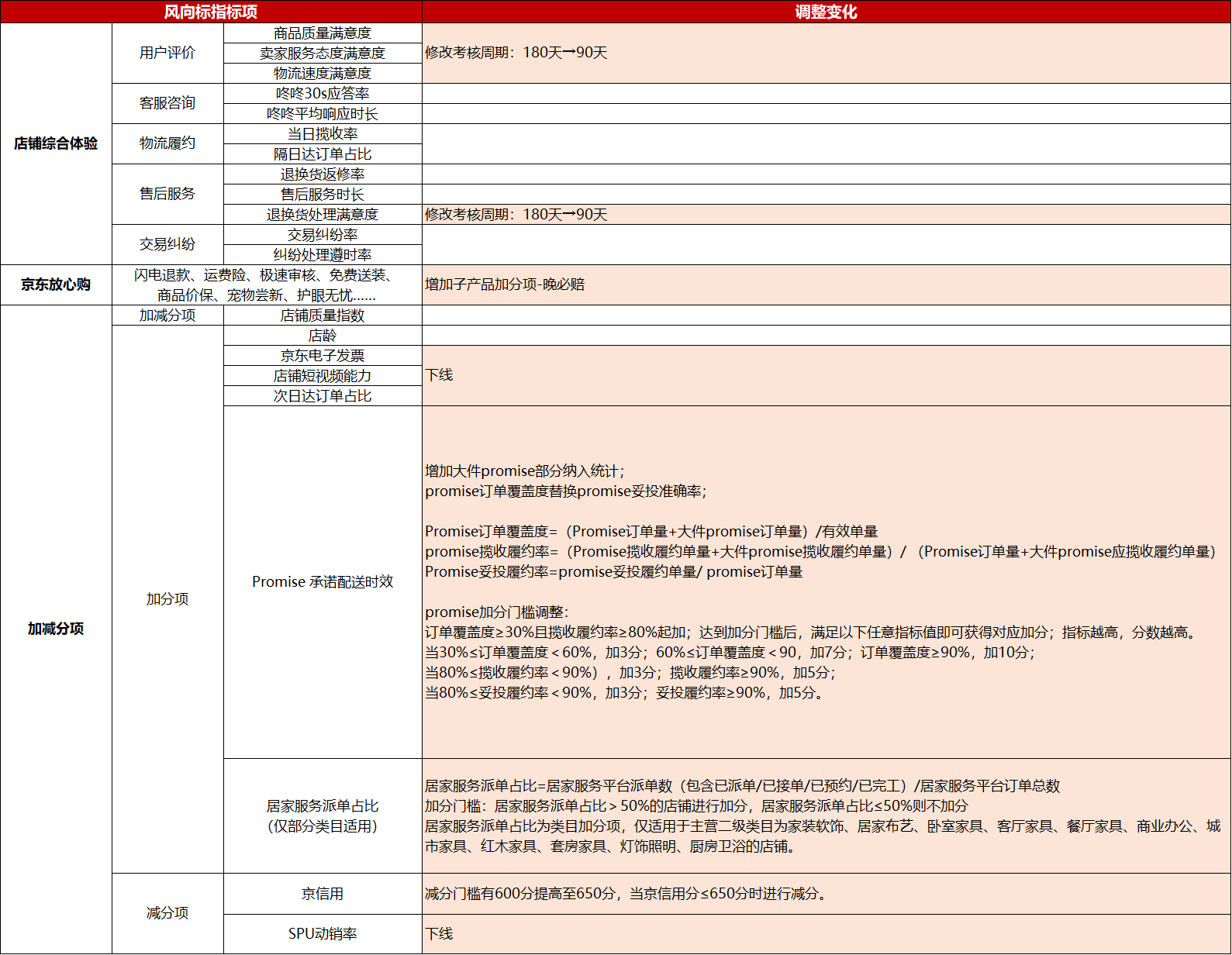Screen dimensions: 1232x955
Task: Select the 京信用 cell
Action: point(323,894)
